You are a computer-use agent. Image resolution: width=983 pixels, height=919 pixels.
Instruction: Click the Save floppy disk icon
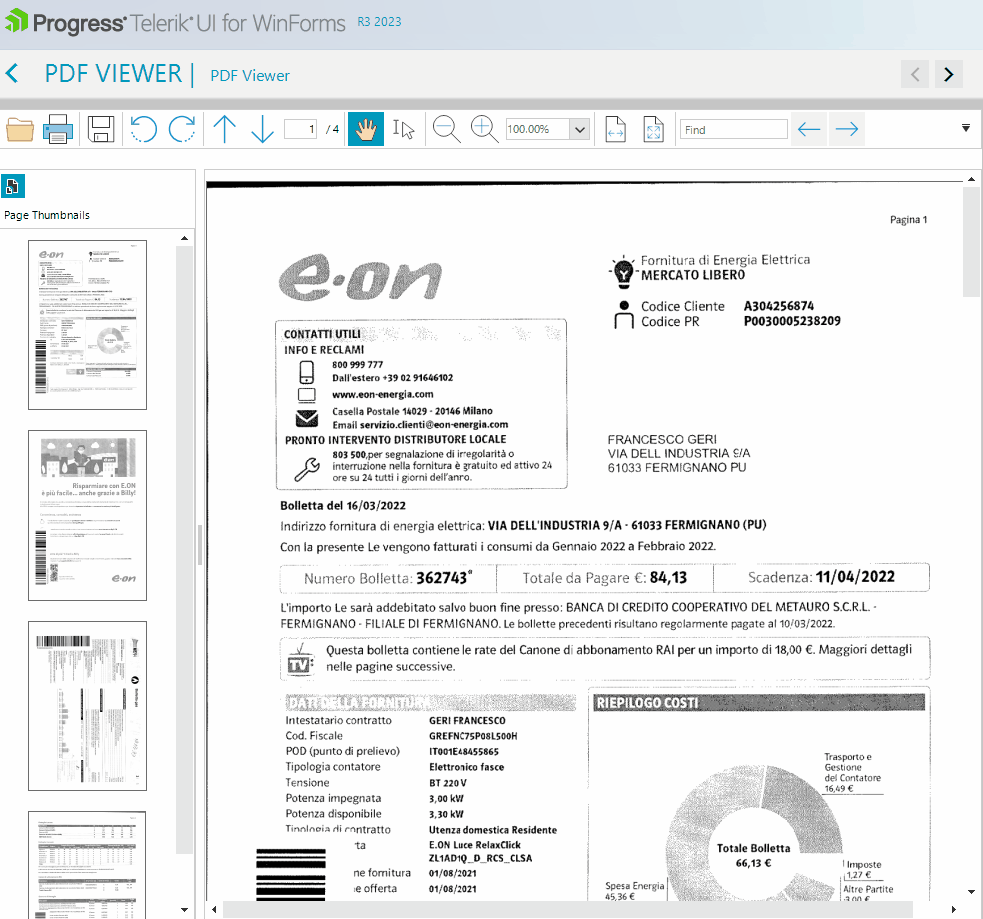[101, 129]
